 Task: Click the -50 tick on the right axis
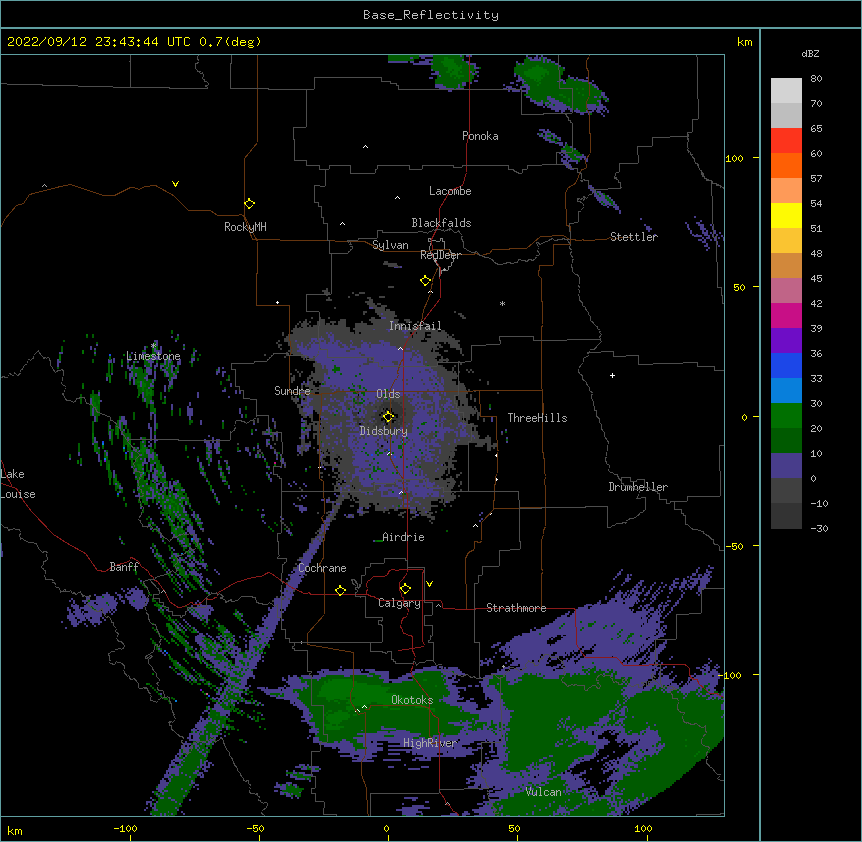pyautogui.click(x=734, y=546)
